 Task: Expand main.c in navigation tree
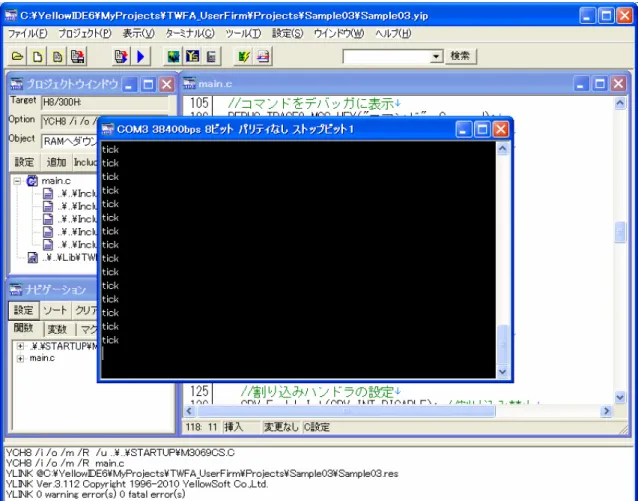[20, 359]
